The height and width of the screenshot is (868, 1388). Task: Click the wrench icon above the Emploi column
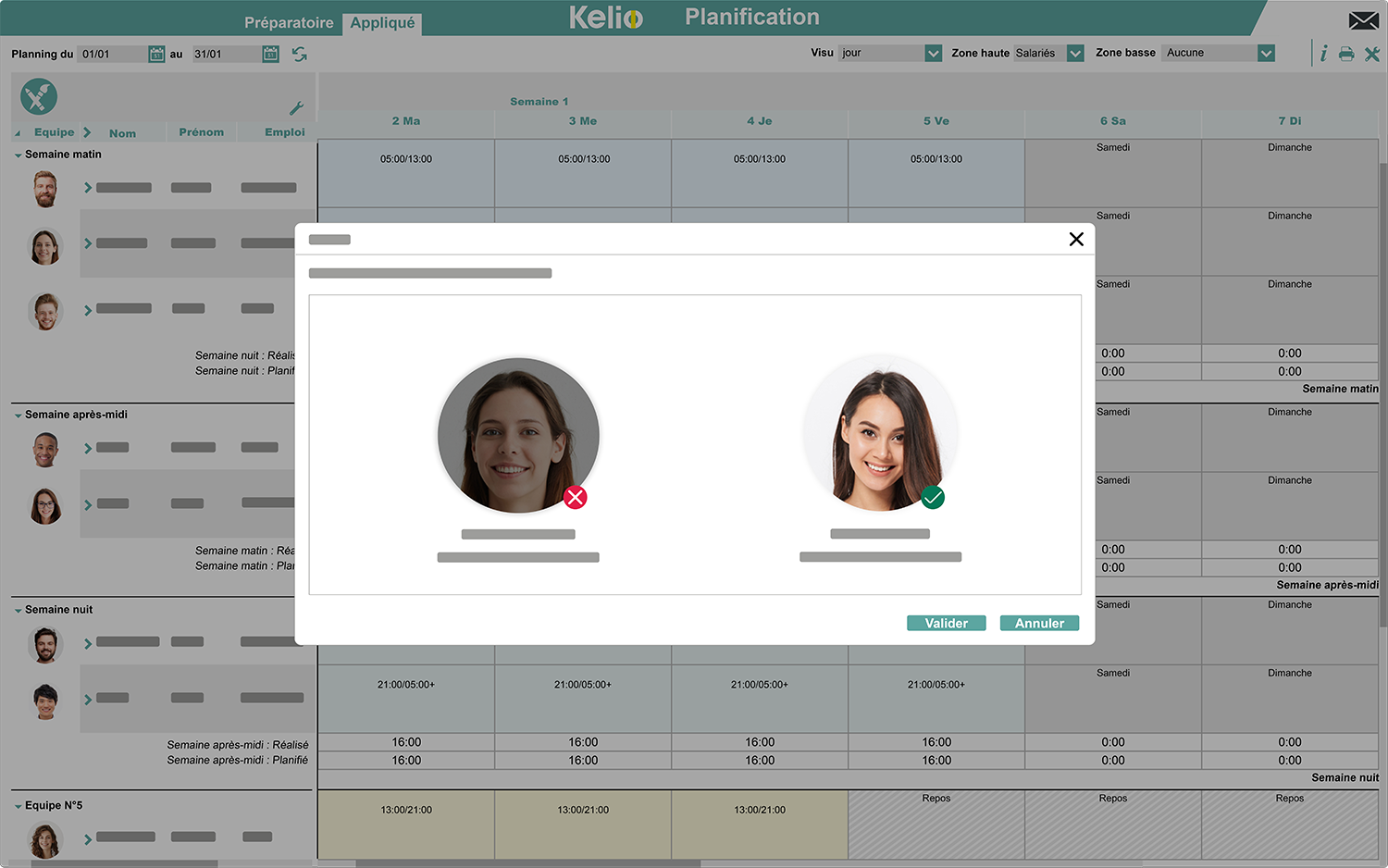pos(294,107)
